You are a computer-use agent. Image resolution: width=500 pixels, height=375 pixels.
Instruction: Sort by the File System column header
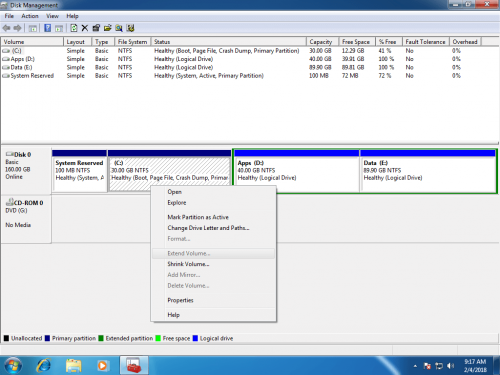click(x=133, y=42)
